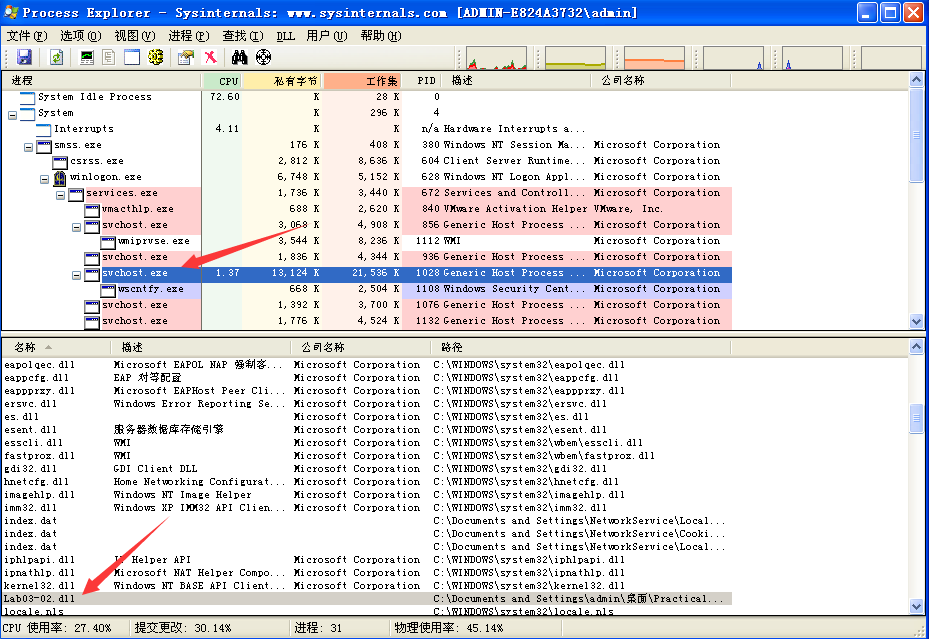Click the icon of svchost.exe PID 936
The height and width of the screenshot is (639, 929).
coord(91,257)
